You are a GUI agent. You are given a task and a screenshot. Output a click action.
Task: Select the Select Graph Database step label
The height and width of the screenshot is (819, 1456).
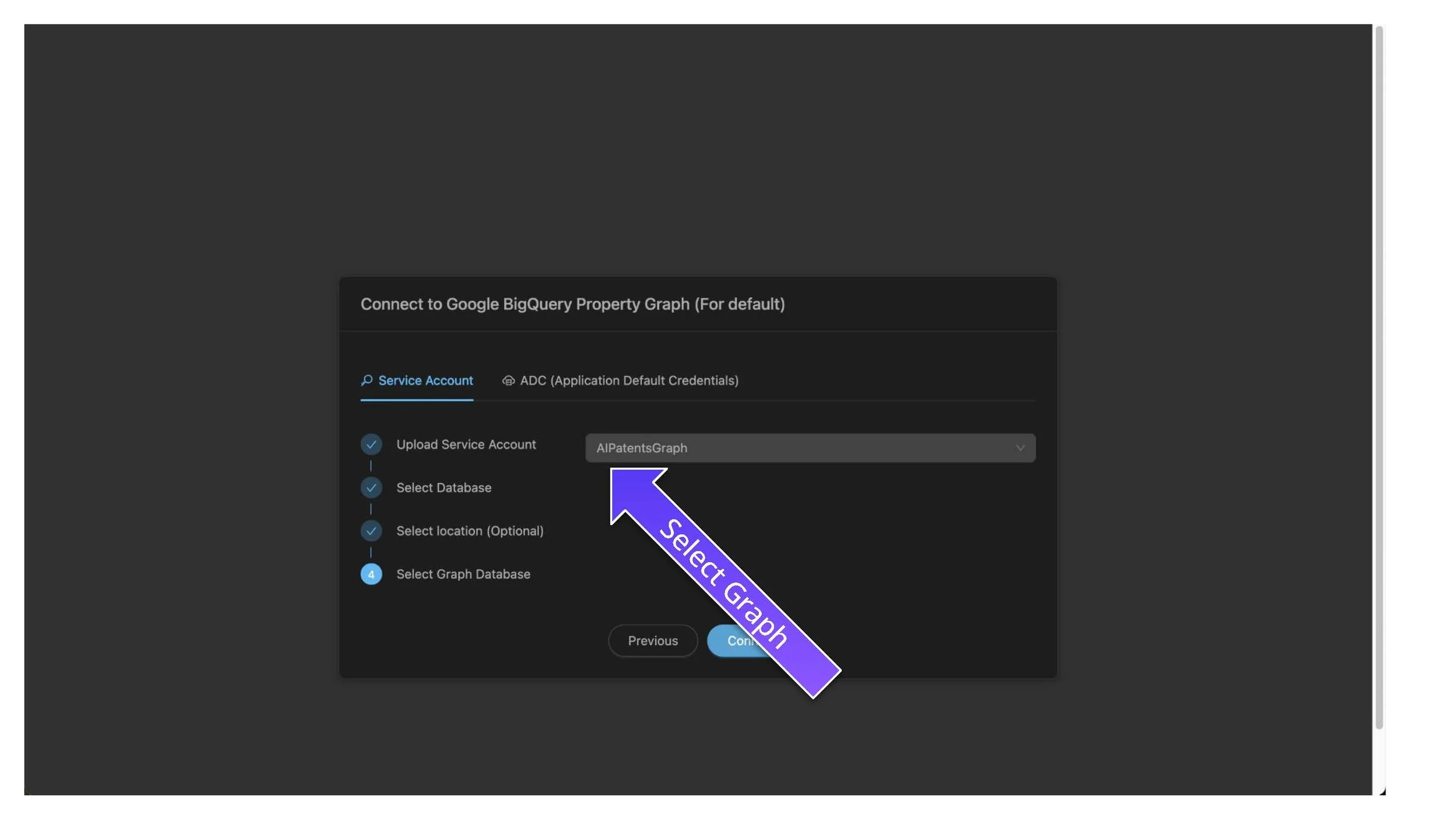pyautogui.click(x=463, y=574)
